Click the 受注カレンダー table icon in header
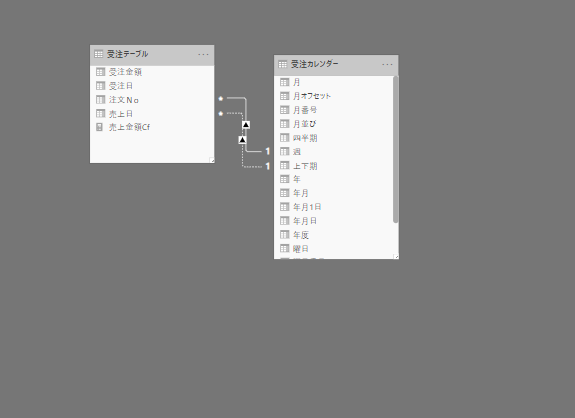 coord(282,64)
